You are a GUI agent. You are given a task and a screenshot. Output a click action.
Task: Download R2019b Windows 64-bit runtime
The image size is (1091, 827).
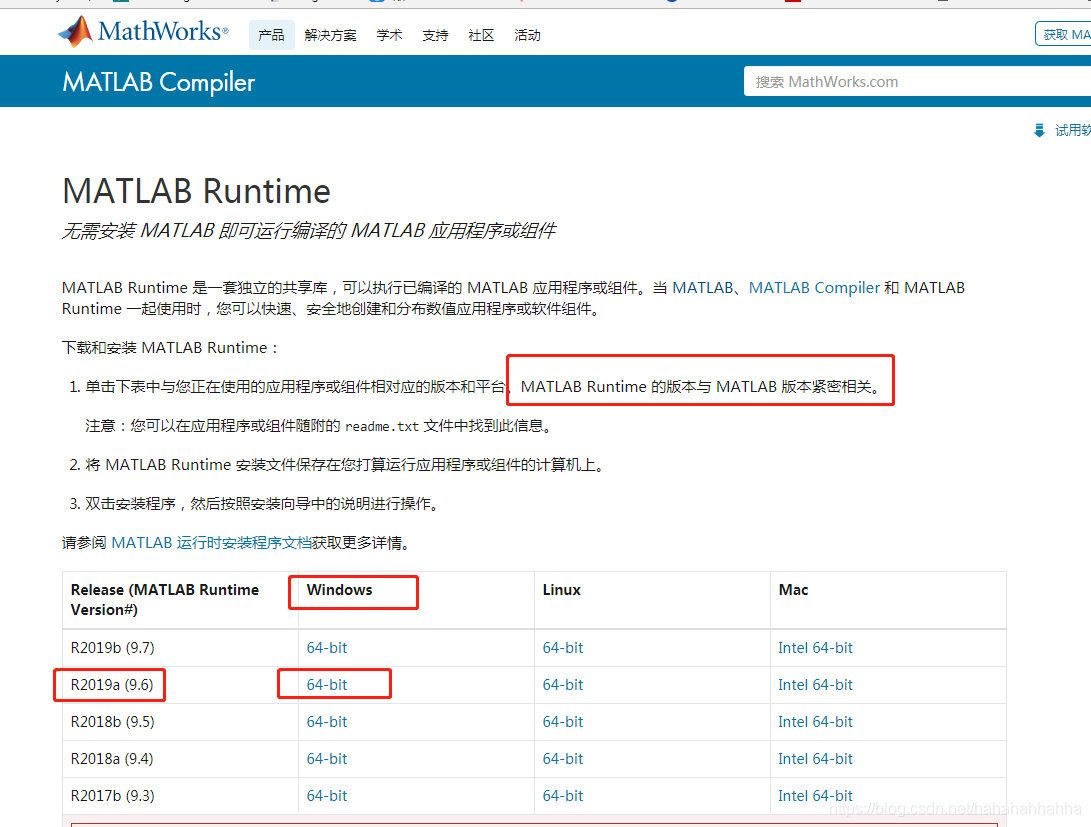coord(326,647)
